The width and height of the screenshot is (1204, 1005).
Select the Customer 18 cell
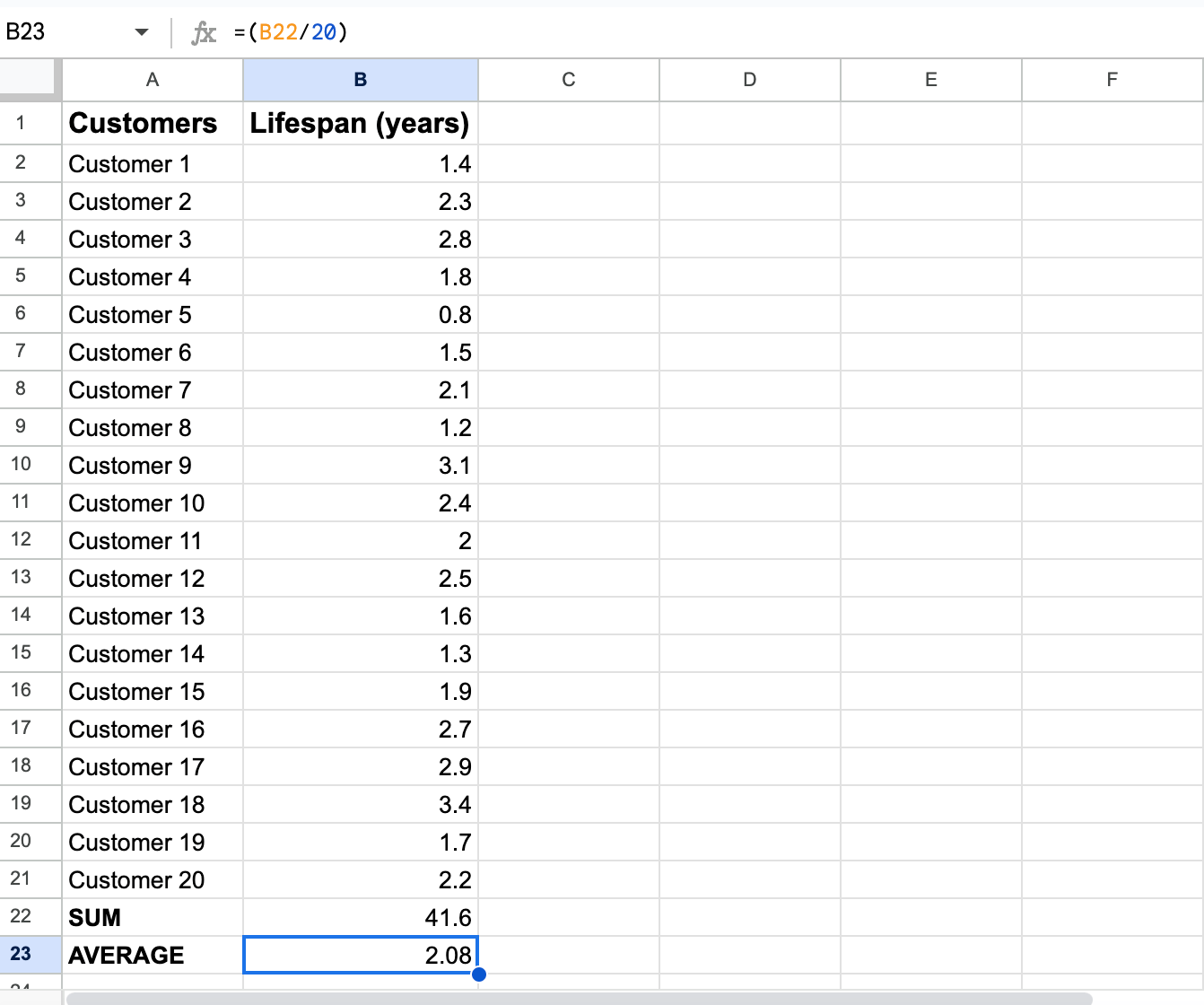point(153,805)
